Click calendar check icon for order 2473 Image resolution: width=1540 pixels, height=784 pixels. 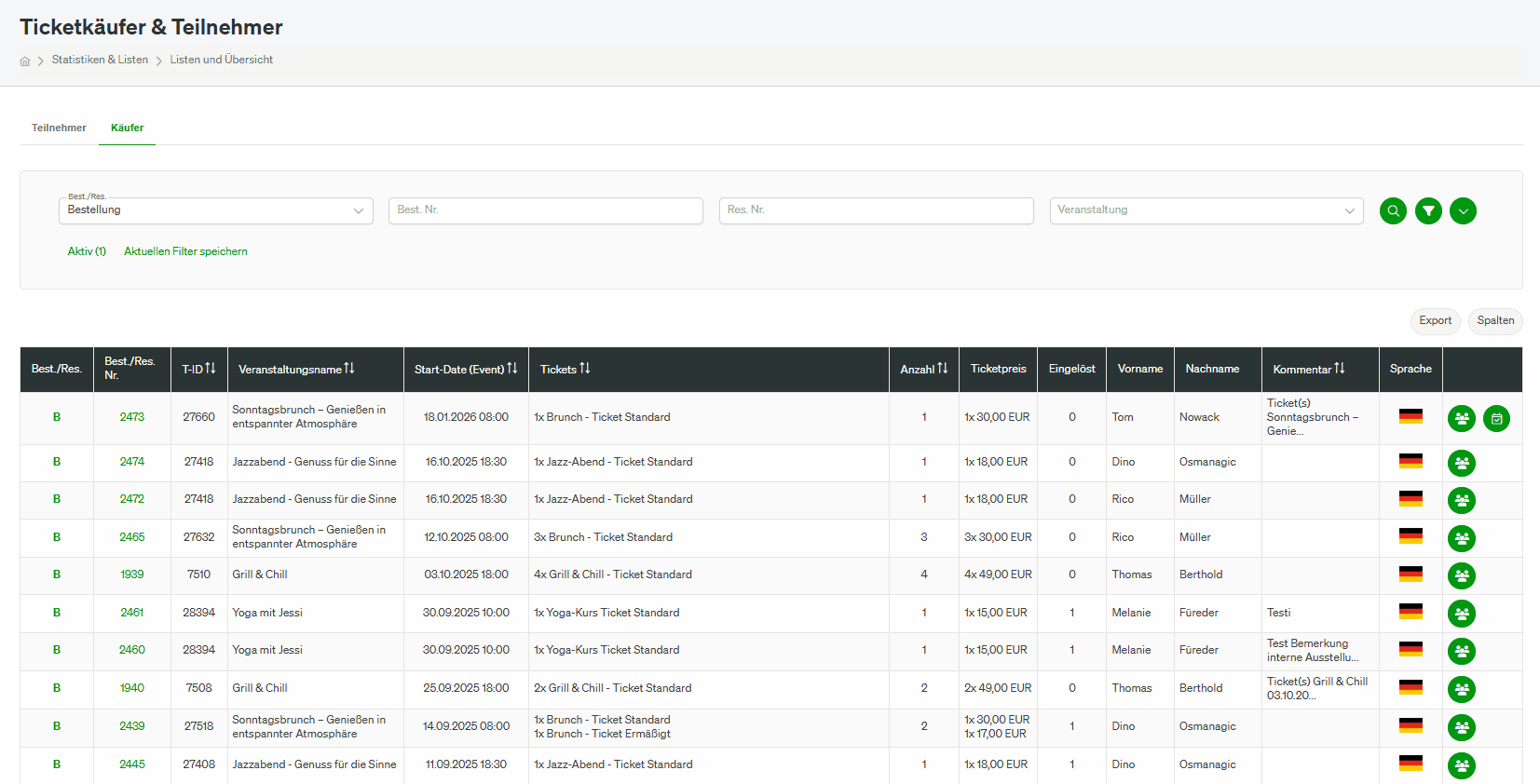point(1496,418)
